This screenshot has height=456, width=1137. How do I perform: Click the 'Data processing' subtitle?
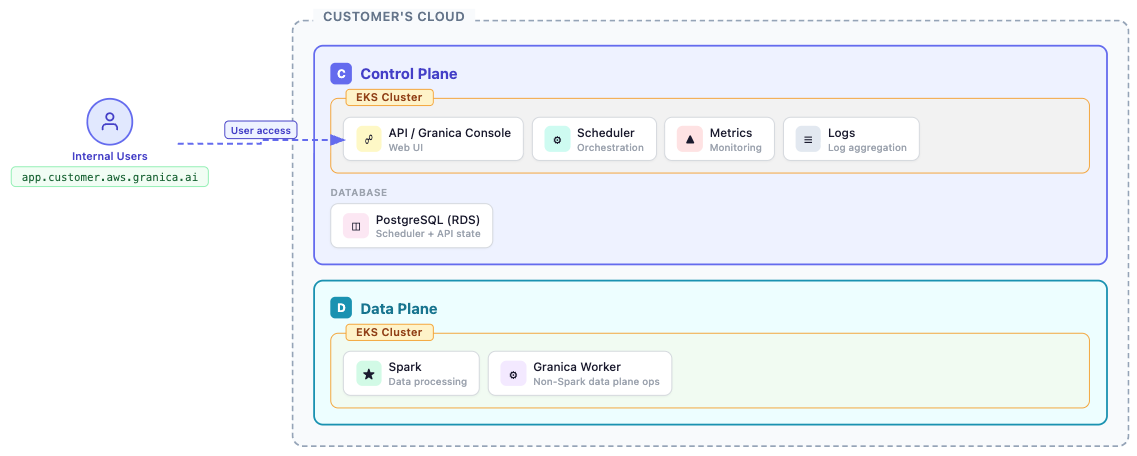tap(428, 382)
